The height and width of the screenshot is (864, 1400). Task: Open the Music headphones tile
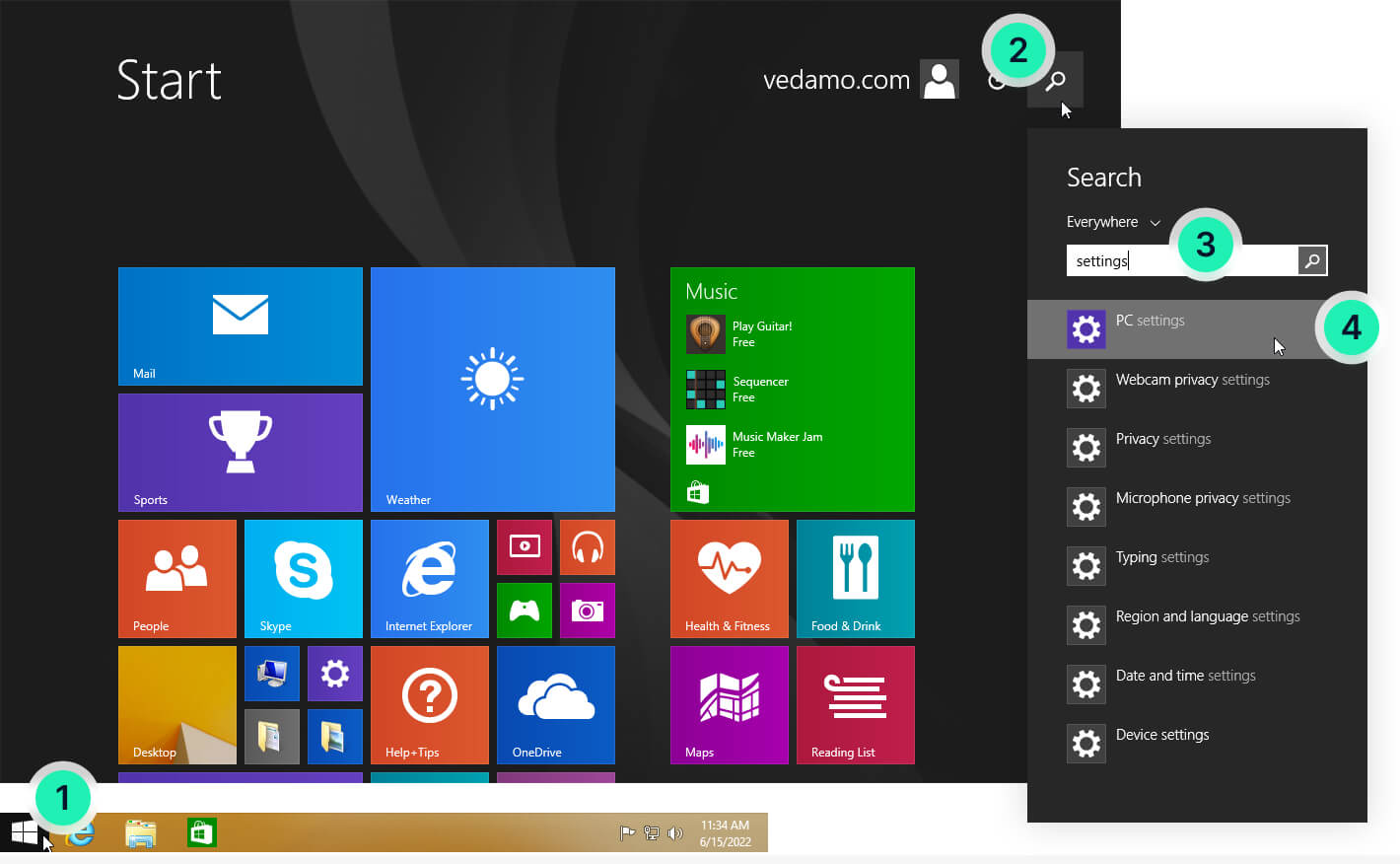[588, 547]
